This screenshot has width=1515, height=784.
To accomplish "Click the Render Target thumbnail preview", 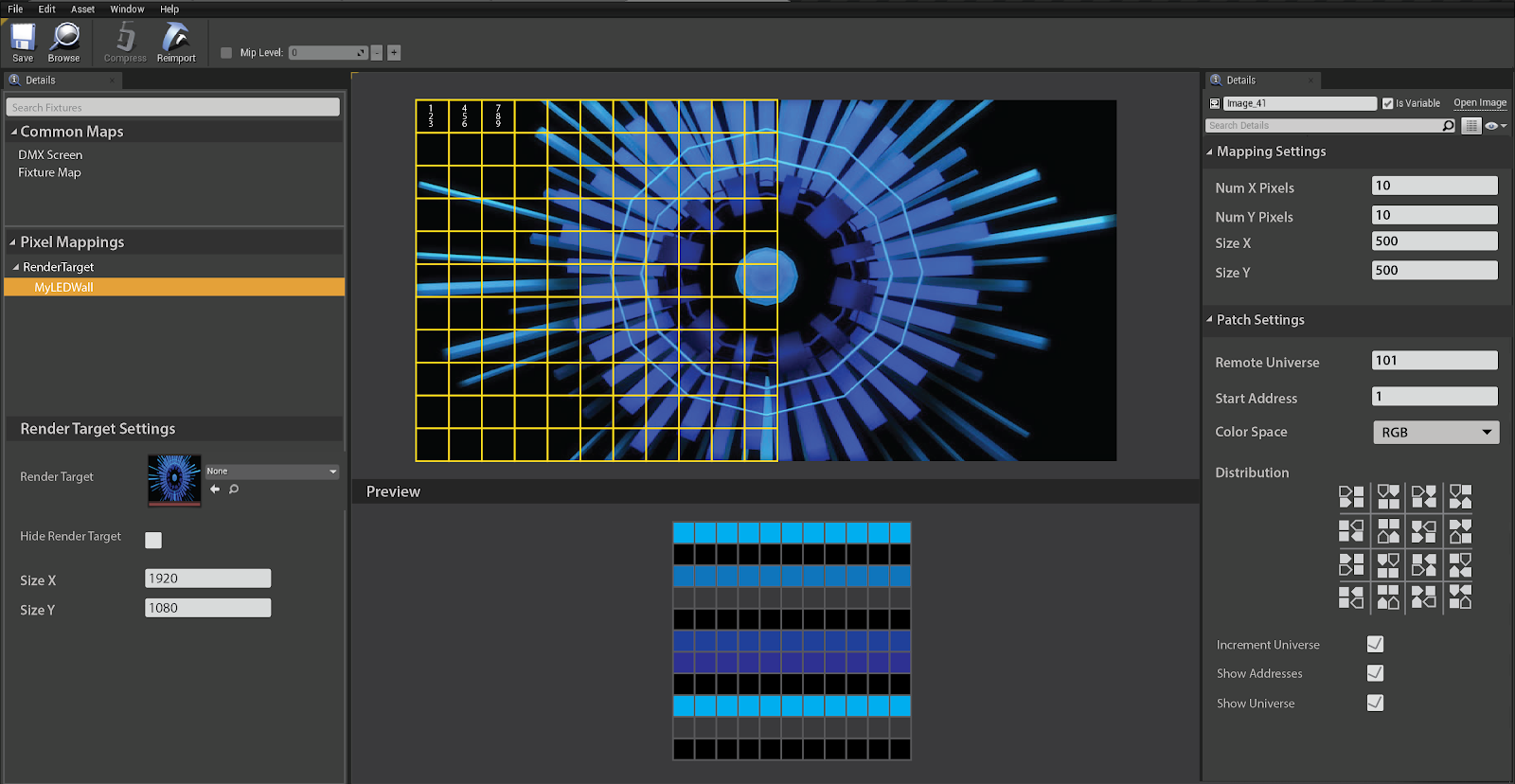I will (x=174, y=479).
